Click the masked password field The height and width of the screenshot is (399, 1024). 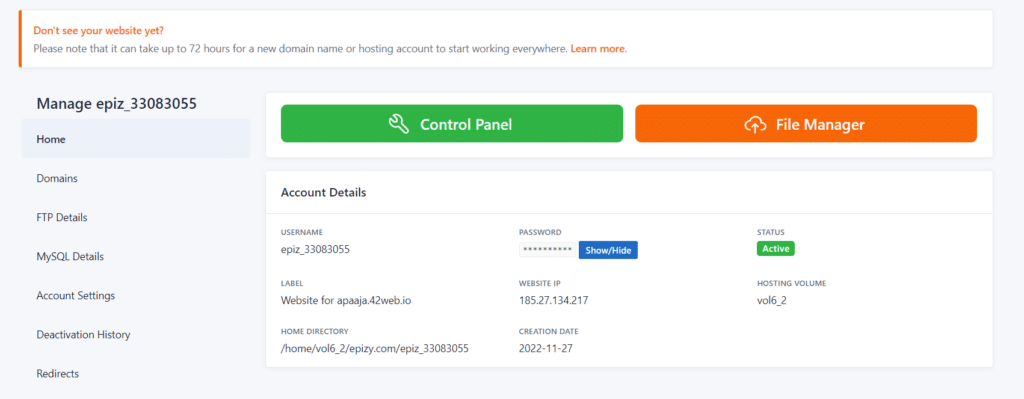pyautogui.click(x=547, y=250)
